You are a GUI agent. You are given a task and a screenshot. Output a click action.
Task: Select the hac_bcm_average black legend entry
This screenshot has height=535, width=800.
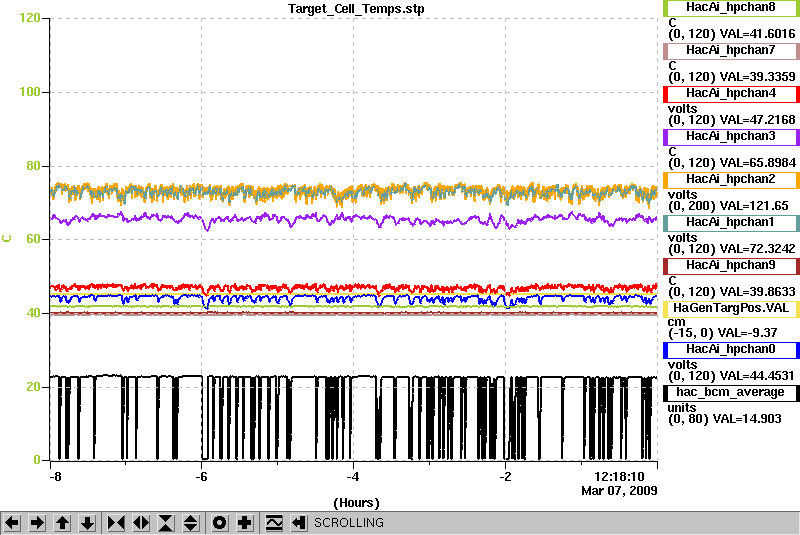731,393
